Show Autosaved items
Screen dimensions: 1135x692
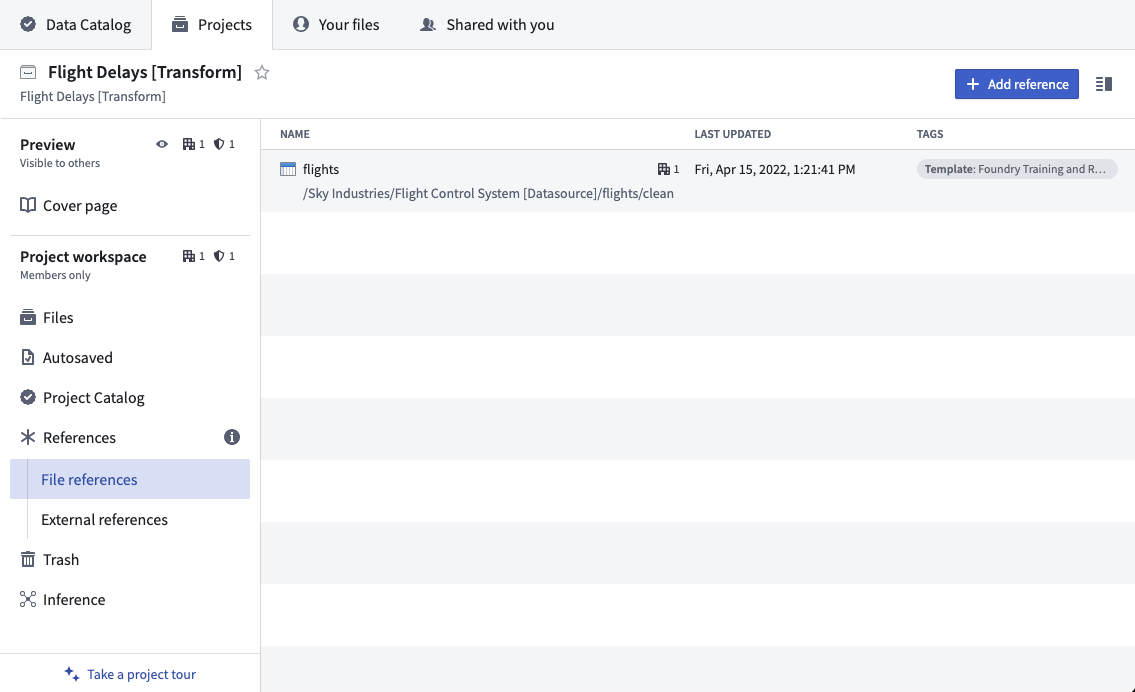point(130,358)
